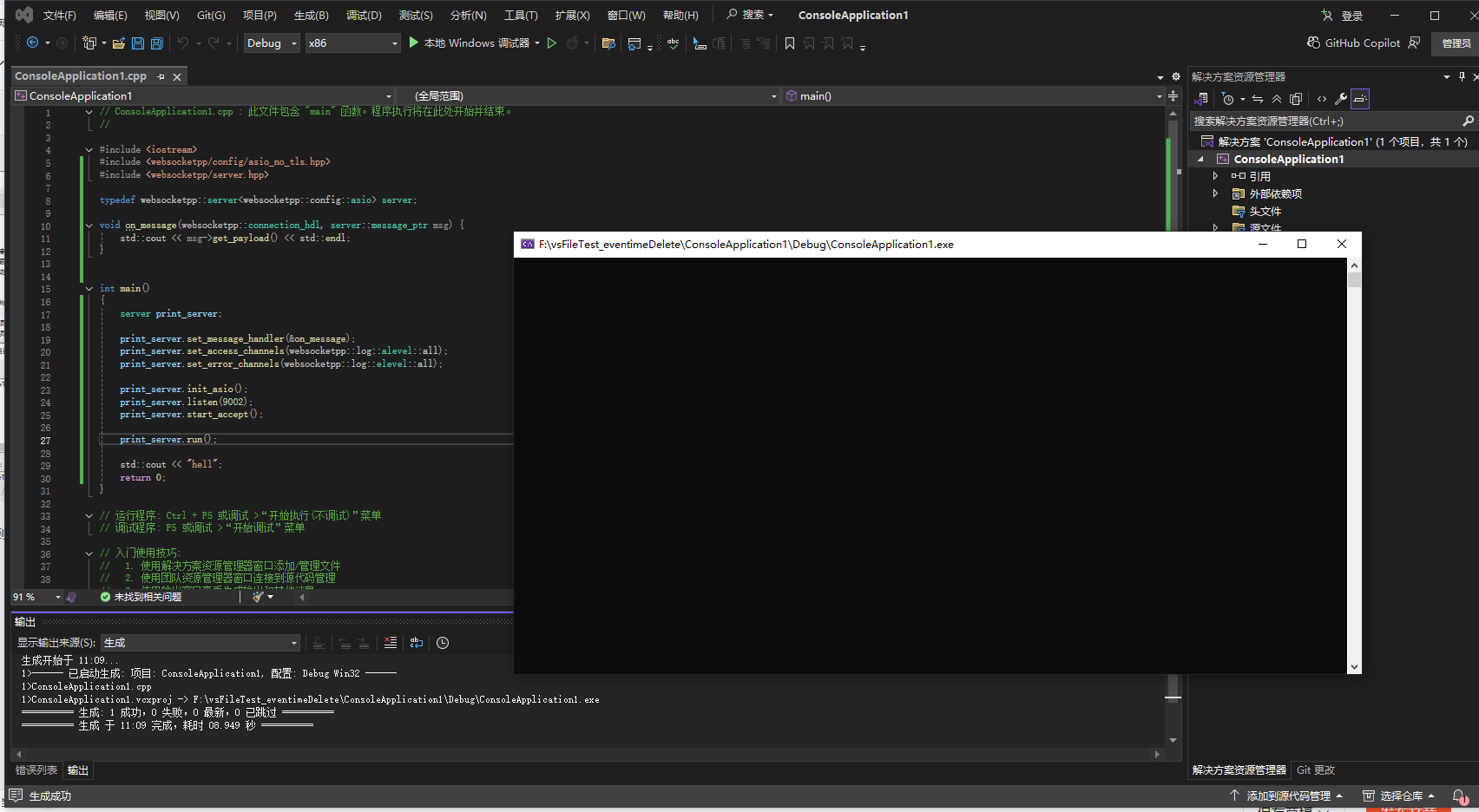The image size is (1479, 812).
Task: Switch to the 错误列表 tab
Action: (x=36, y=770)
